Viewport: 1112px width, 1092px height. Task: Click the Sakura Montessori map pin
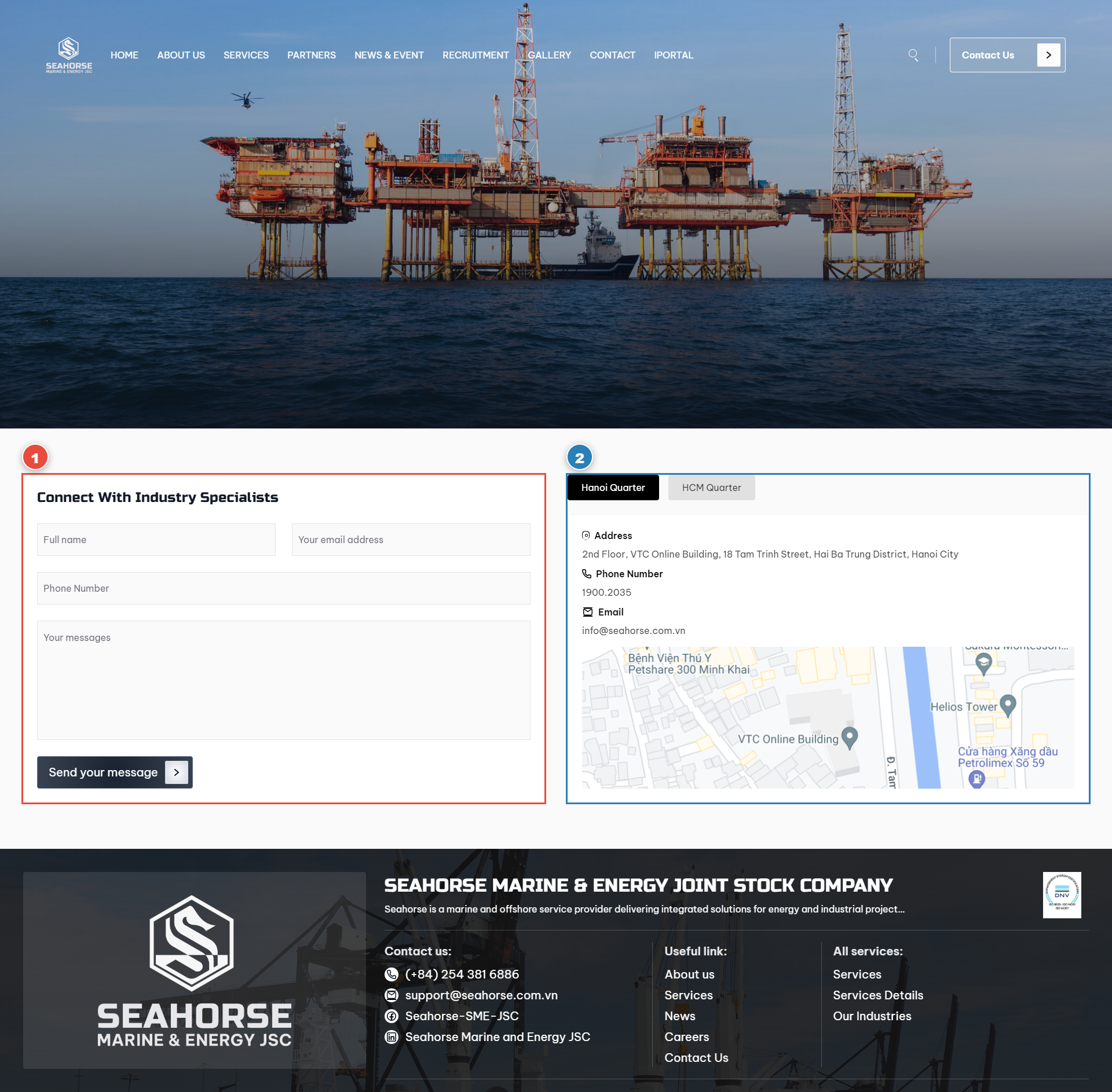coord(983,664)
